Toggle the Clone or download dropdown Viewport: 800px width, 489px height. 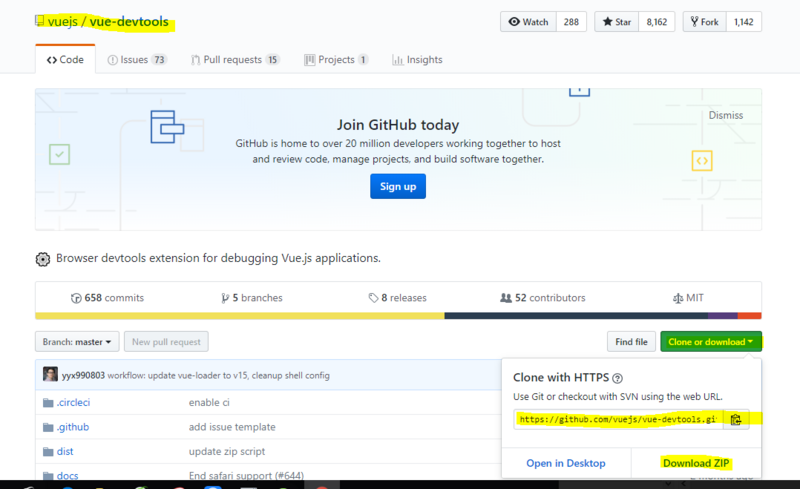click(711, 341)
